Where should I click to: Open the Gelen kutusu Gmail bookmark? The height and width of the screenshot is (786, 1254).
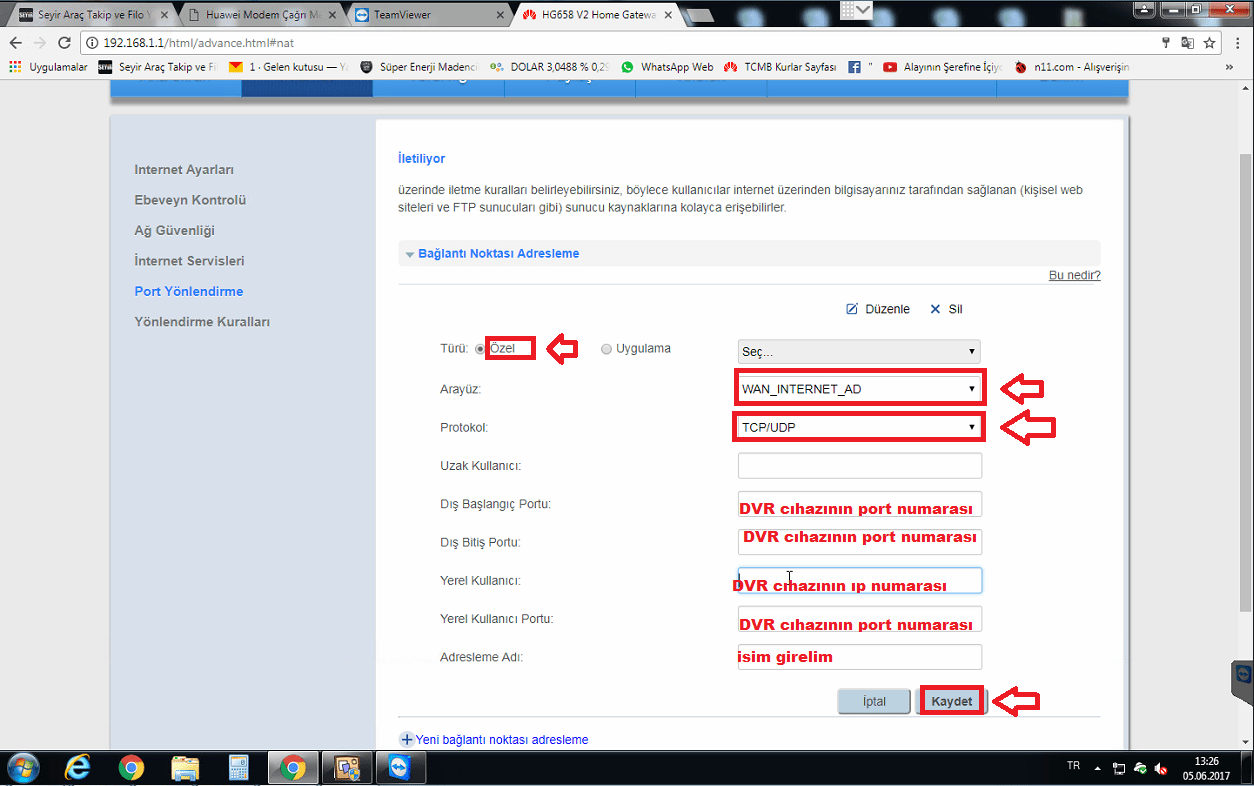tap(289, 67)
